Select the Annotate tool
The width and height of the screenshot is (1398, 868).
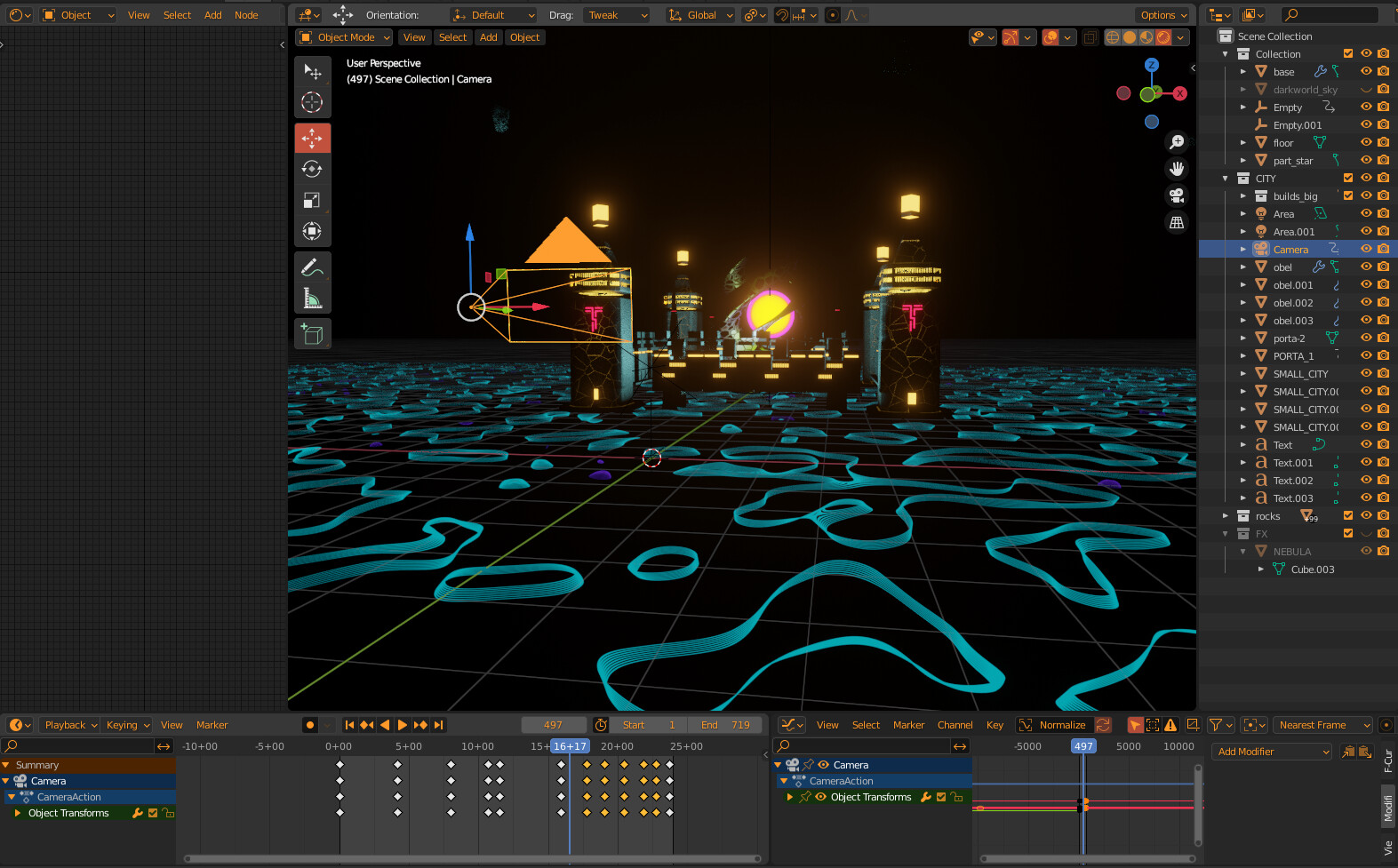pos(312,267)
